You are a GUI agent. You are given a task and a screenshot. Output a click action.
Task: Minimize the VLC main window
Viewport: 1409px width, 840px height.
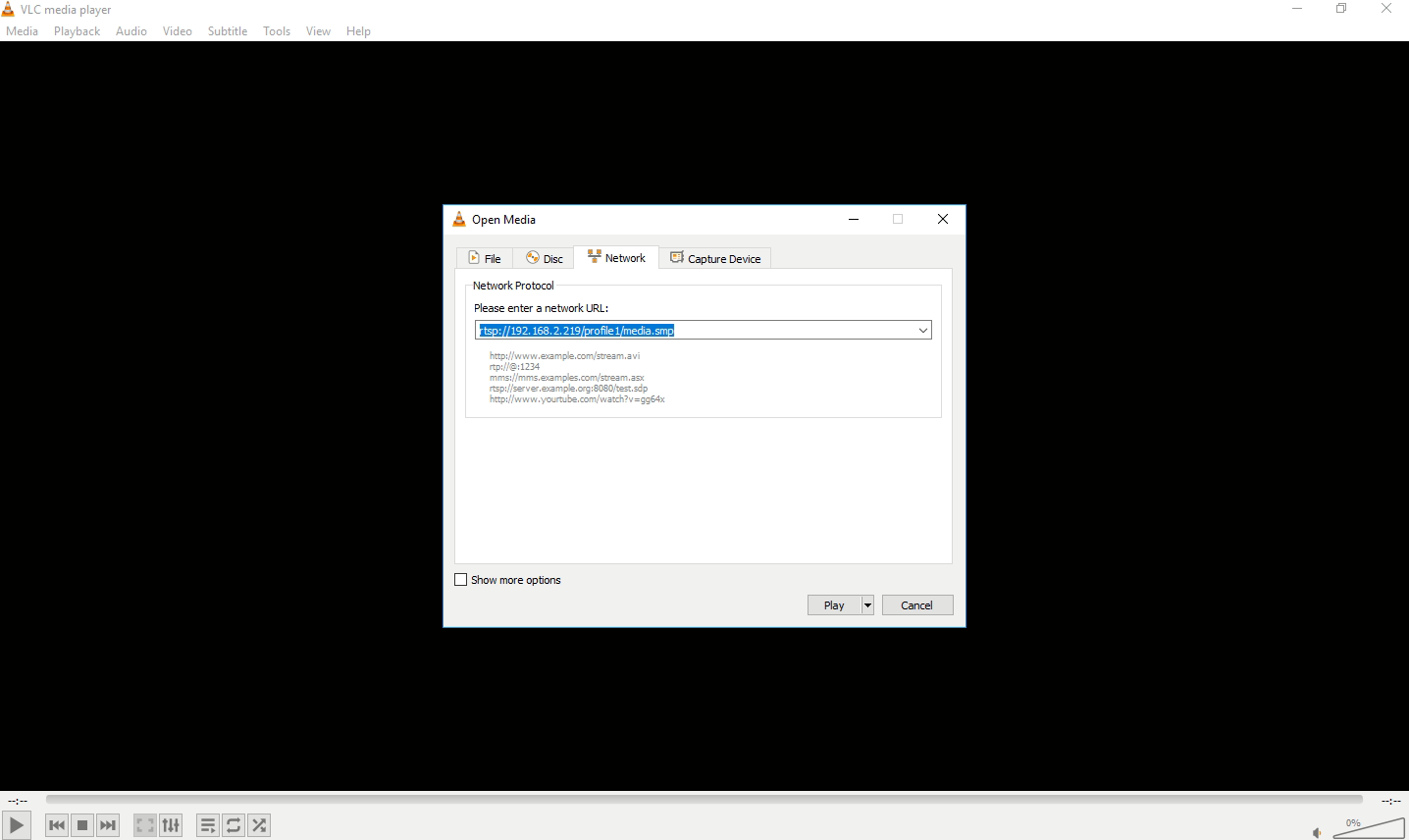[1297, 9]
